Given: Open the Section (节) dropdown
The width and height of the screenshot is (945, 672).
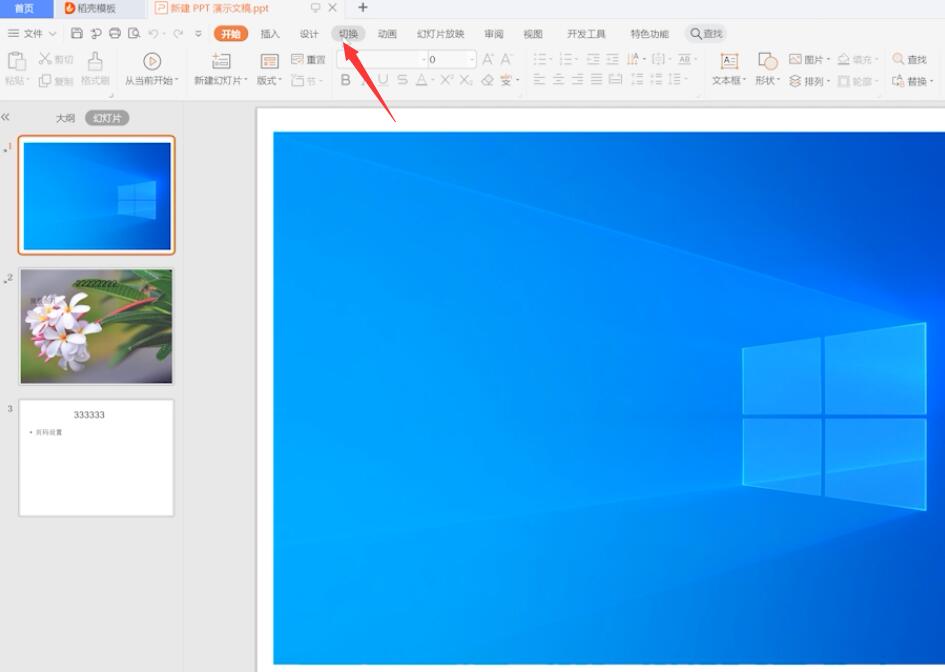Looking at the screenshot, I should [307, 80].
